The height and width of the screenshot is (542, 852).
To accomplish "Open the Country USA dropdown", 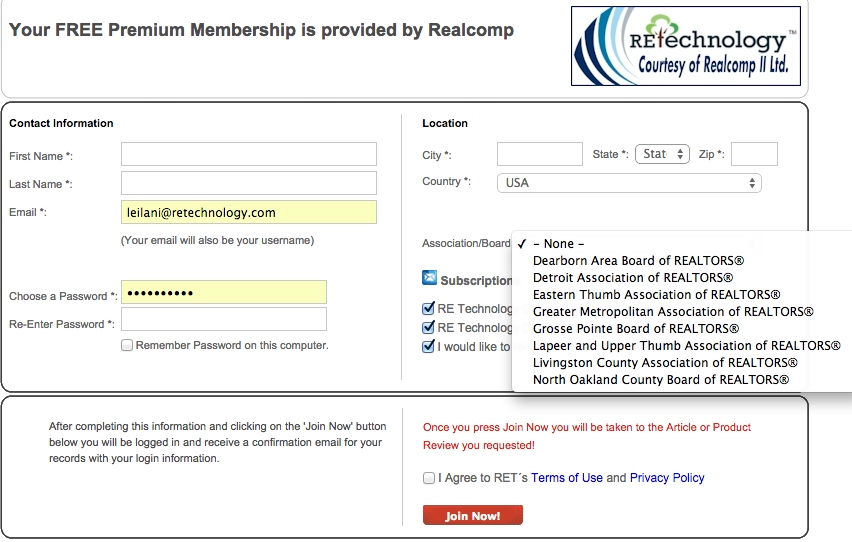I will click(x=629, y=183).
